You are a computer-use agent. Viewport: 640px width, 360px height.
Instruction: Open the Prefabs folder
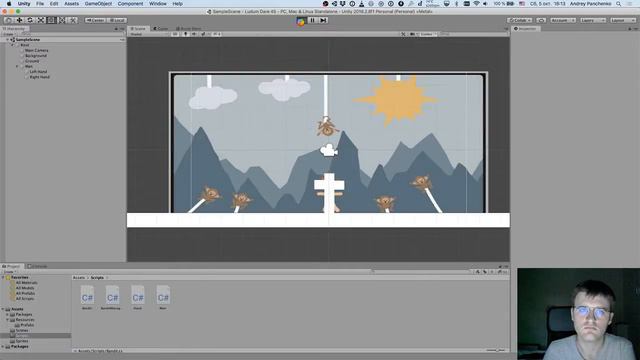coord(27,325)
